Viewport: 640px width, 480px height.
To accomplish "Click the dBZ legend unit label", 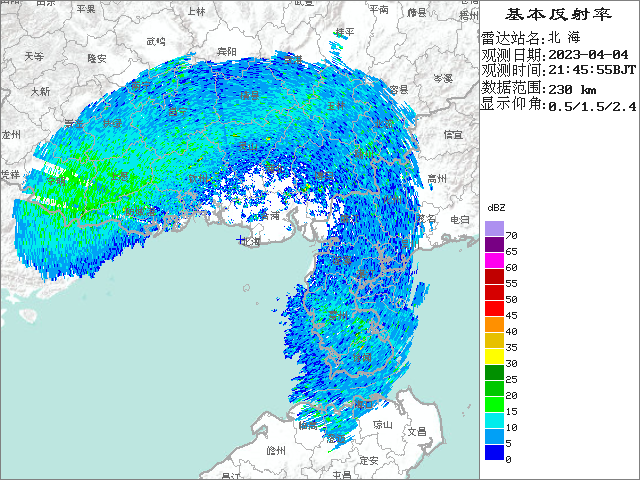I will pos(496,208).
